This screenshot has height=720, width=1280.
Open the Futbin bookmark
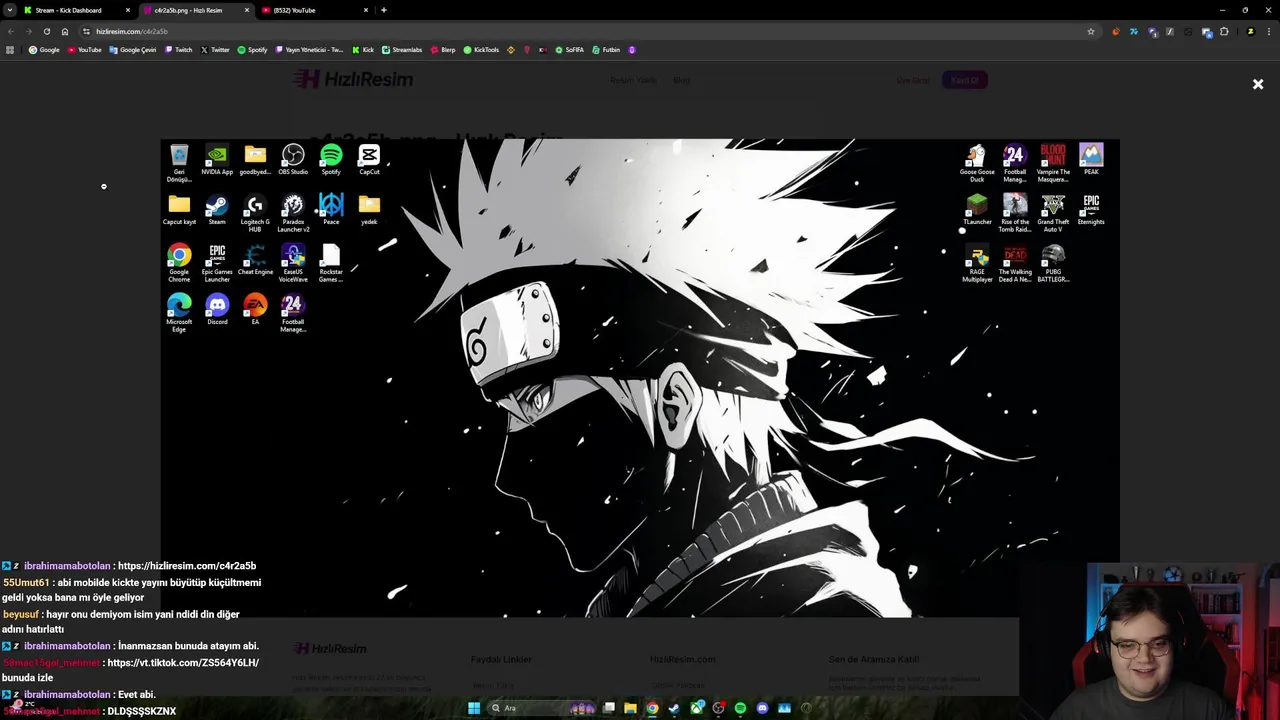click(606, 49)
